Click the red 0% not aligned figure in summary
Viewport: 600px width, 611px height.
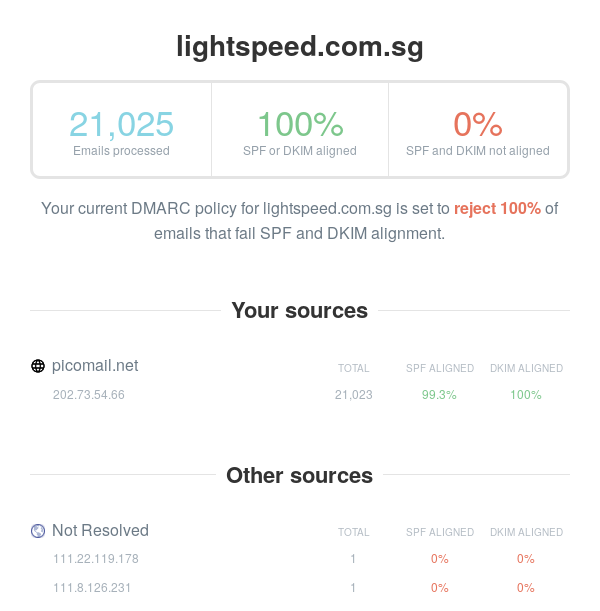pos(477,124)
